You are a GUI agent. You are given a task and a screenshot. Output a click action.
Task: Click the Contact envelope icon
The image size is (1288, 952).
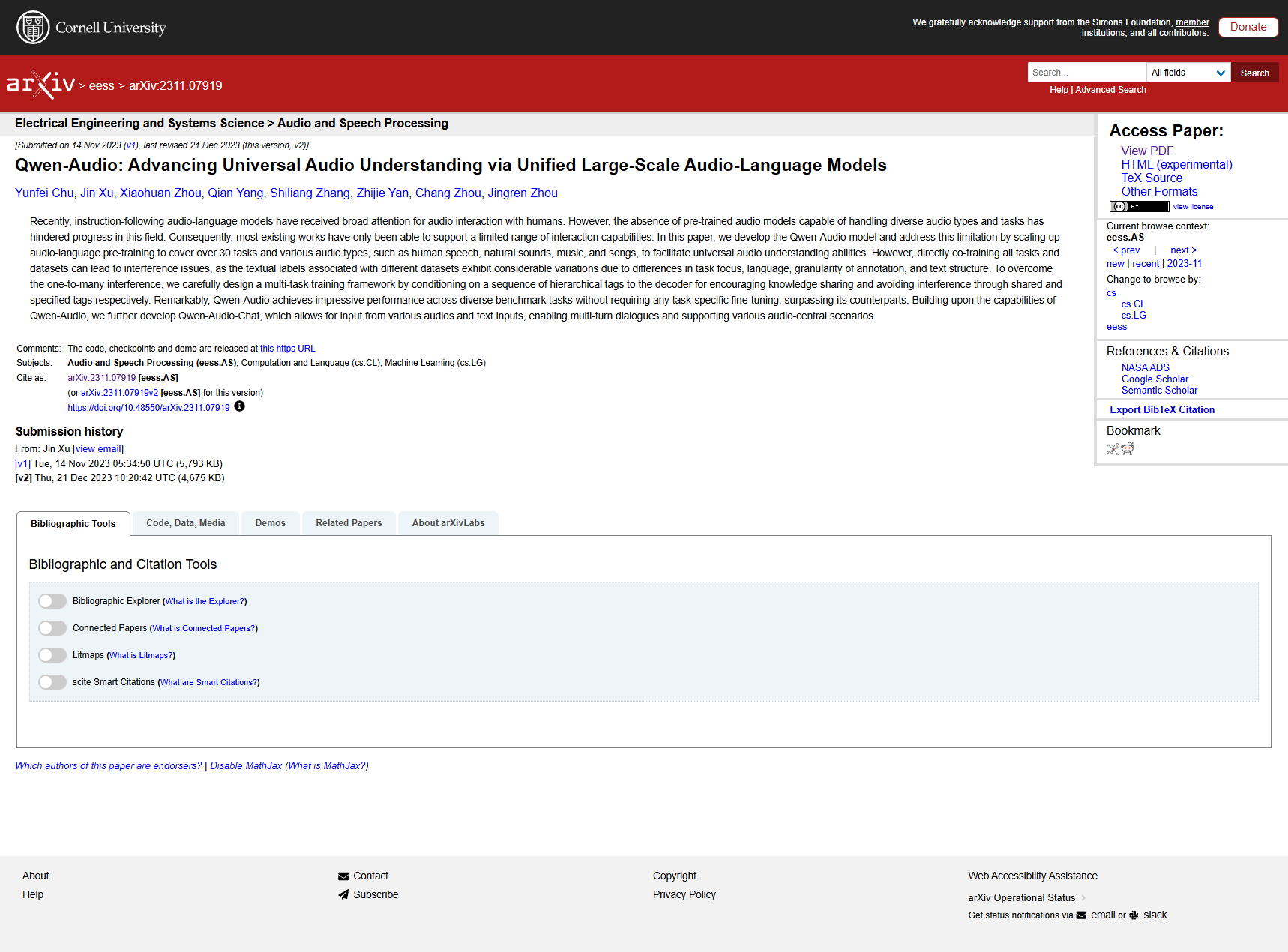[x=343, y=876]
